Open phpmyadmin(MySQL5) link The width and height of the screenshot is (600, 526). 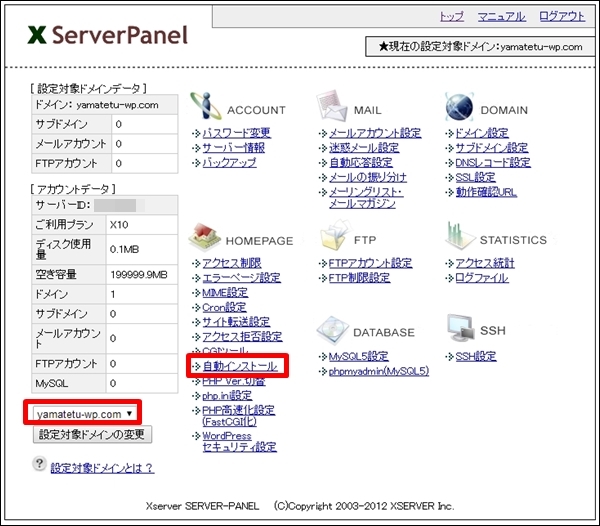click(379, 371)
